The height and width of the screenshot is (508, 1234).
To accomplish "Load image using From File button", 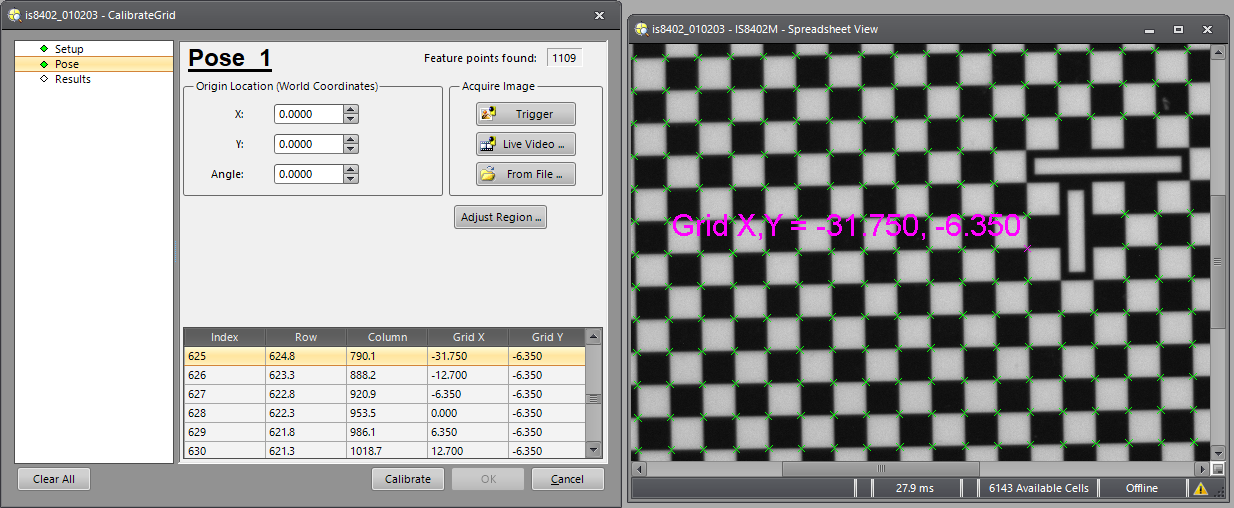I will [x=526, y=174].
